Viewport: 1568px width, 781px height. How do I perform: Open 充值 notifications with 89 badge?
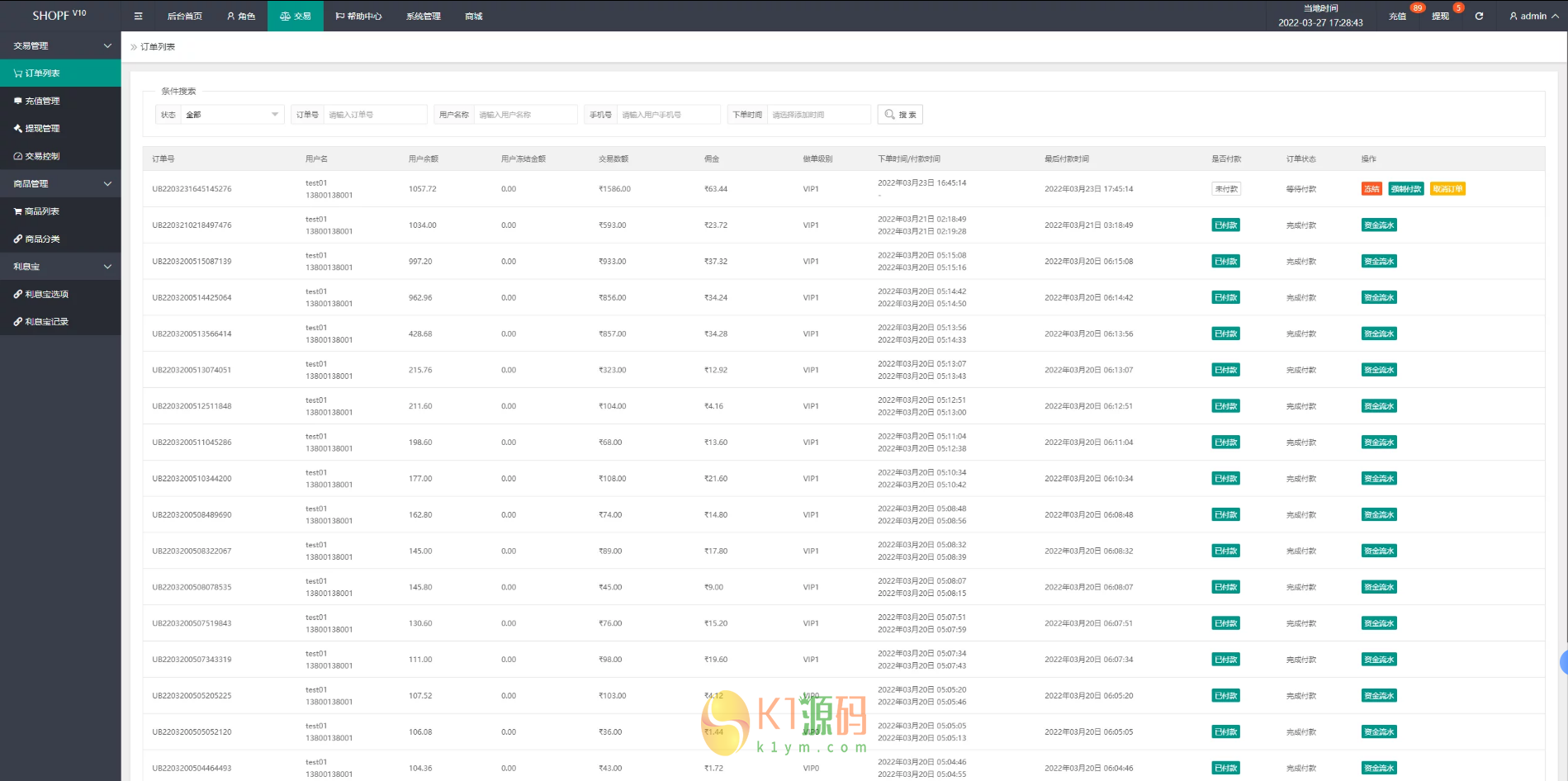(x=1397, y=16)
